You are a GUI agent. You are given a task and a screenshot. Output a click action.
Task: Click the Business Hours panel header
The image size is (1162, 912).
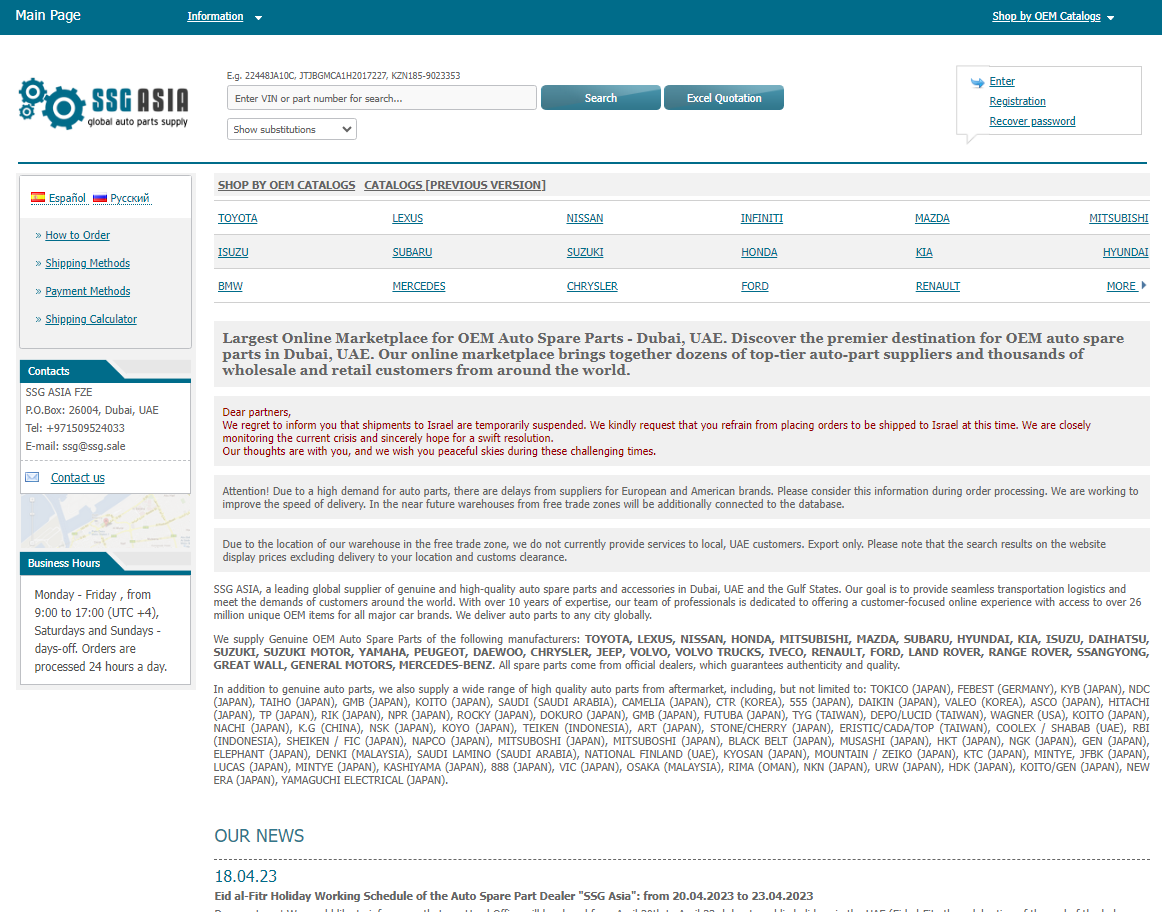coord(105,563)
